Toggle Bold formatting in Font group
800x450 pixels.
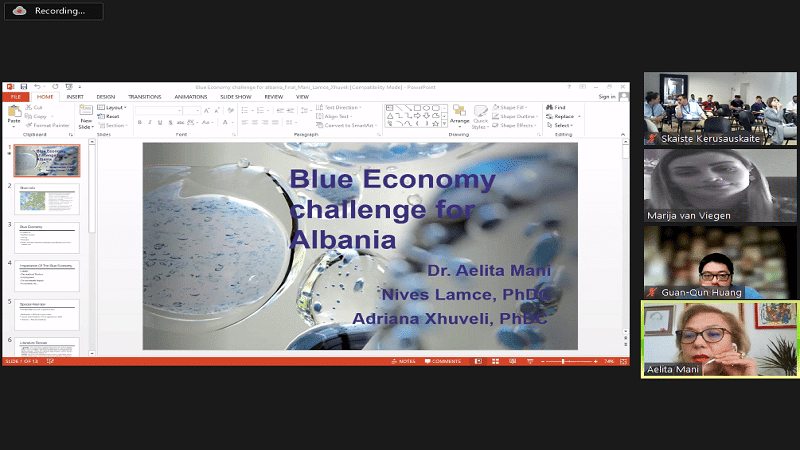(139, 122)
